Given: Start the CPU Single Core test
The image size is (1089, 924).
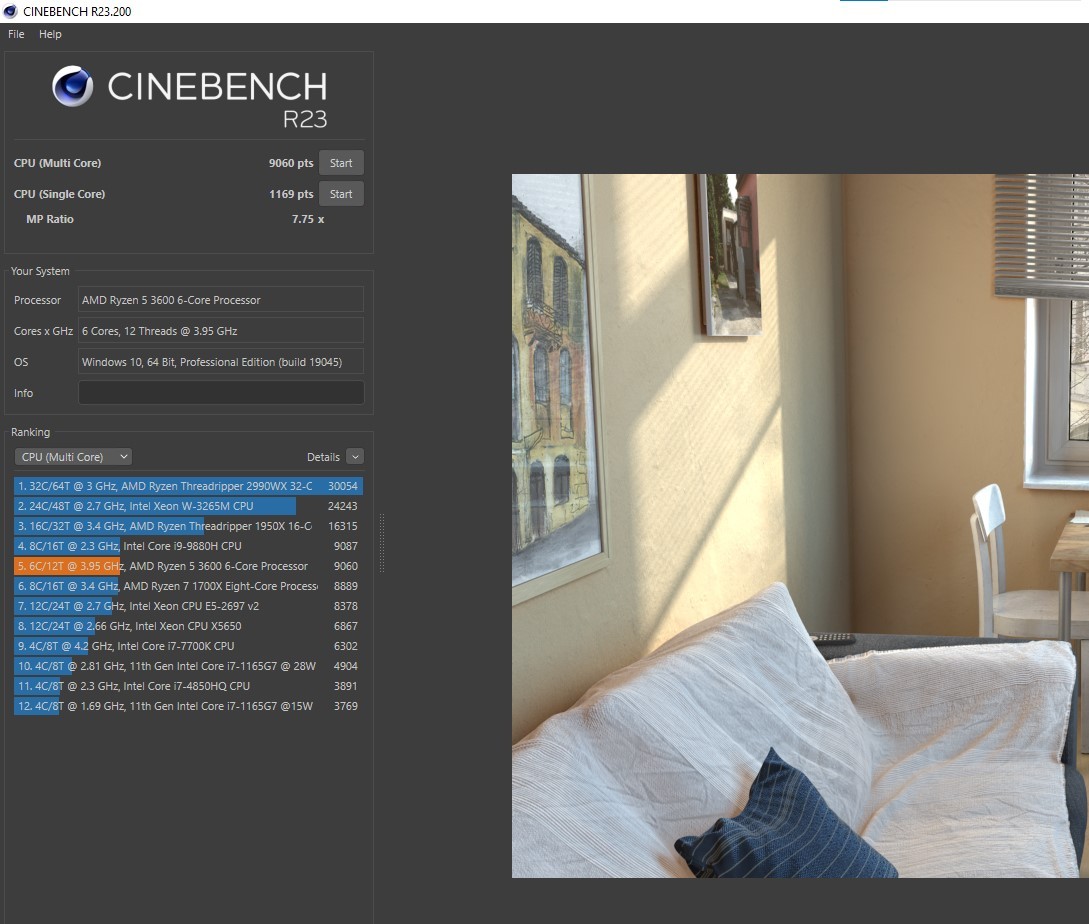Looking at the screenshot, I should tap(341, 194).
